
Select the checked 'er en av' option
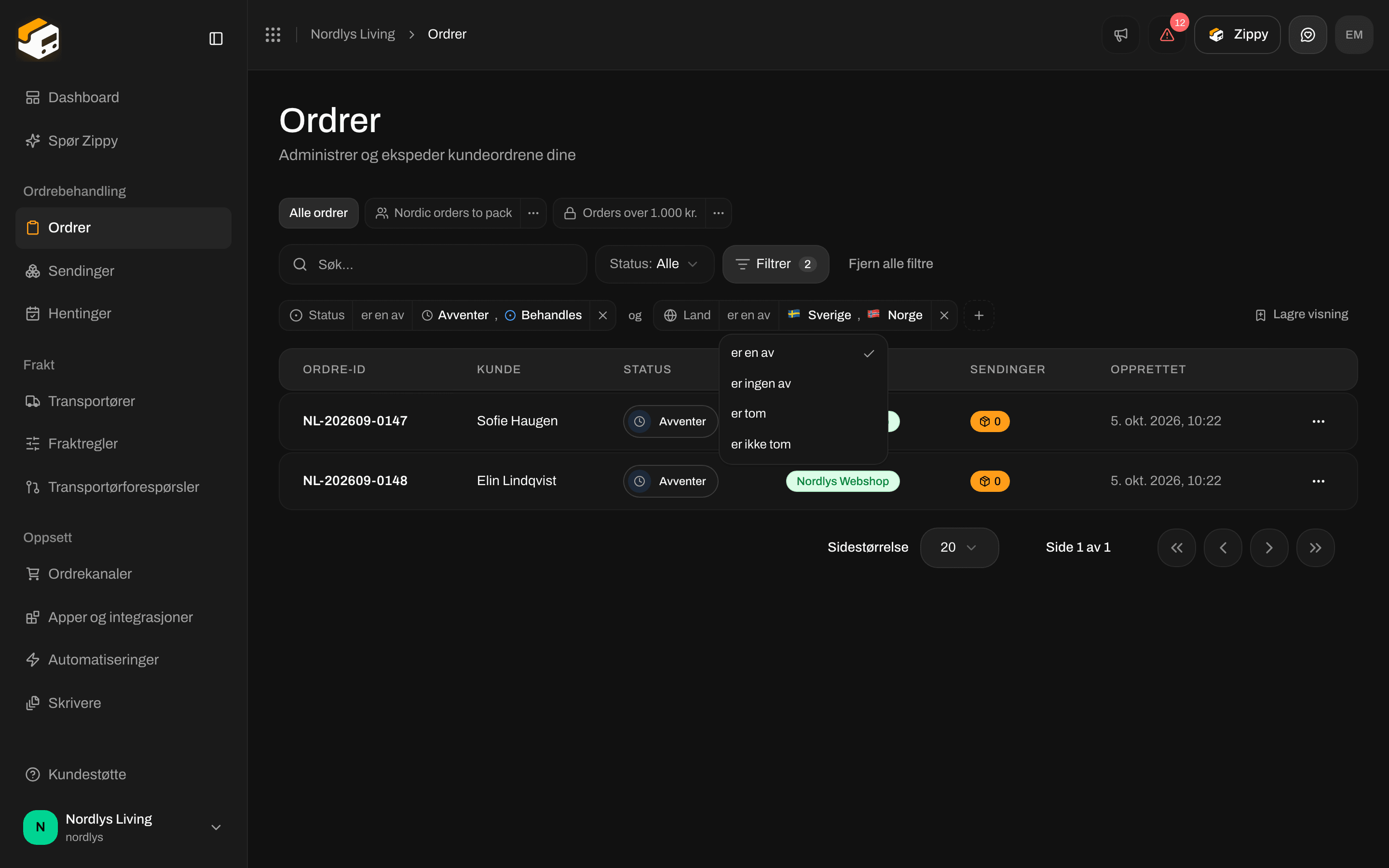(803, 353)
